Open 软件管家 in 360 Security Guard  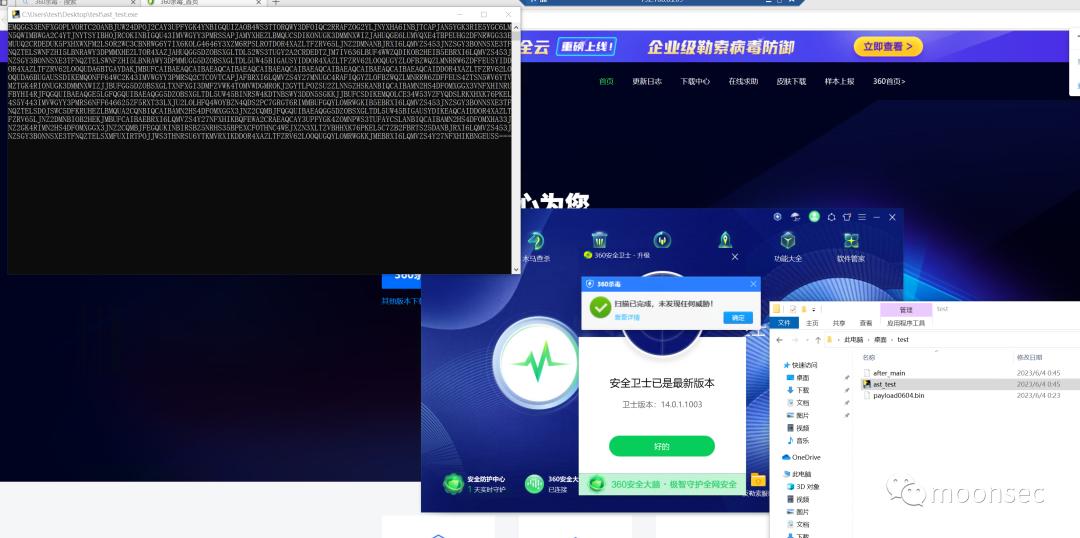coord(851,246)
